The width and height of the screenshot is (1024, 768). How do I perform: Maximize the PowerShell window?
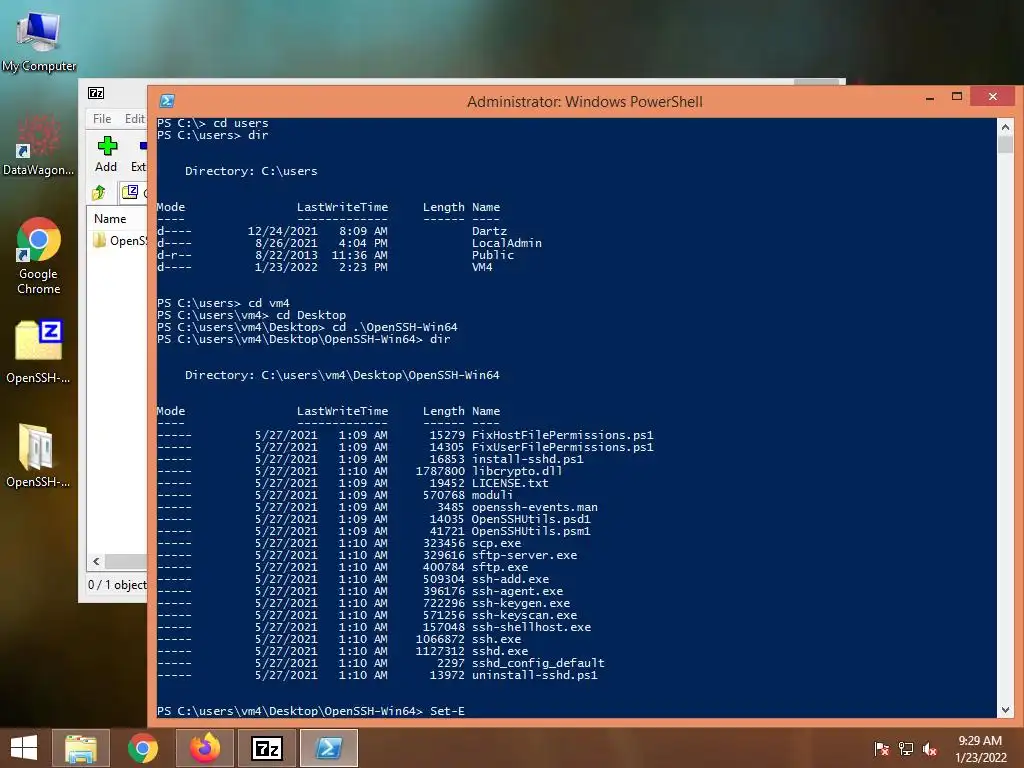point(957,97)
